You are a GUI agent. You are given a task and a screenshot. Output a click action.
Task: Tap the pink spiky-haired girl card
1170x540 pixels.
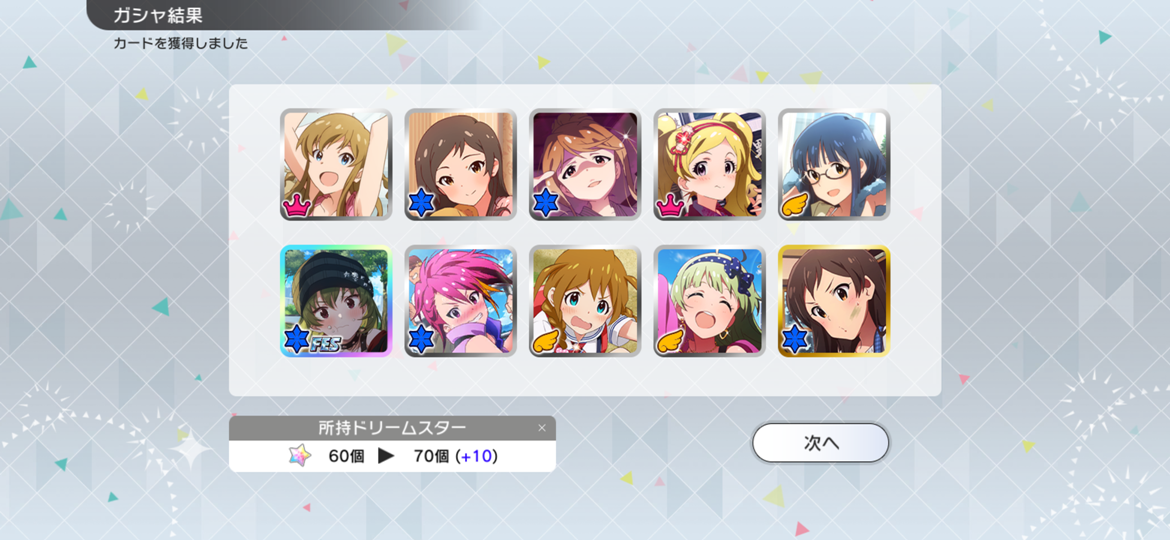point(460,301)
